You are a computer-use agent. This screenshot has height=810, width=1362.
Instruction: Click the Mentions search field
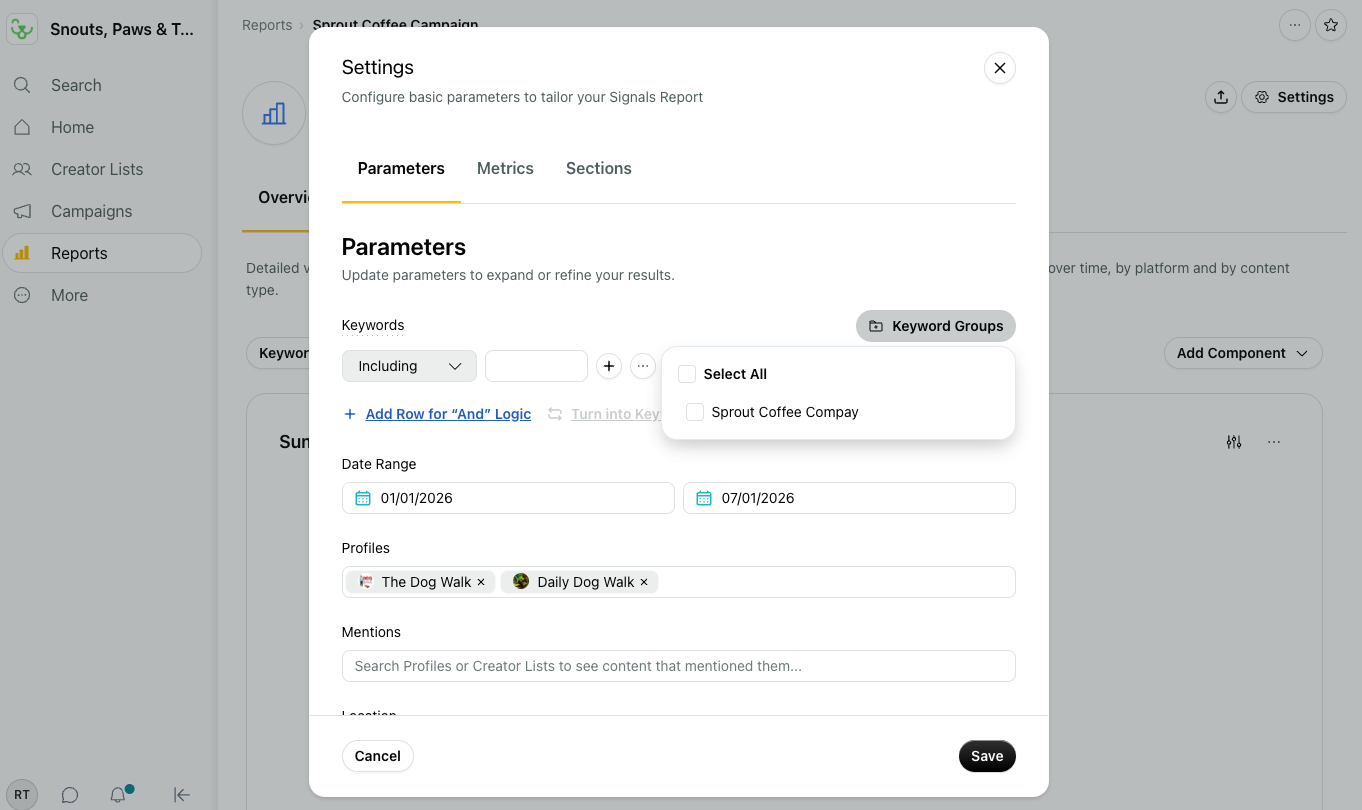coord(679,666)
